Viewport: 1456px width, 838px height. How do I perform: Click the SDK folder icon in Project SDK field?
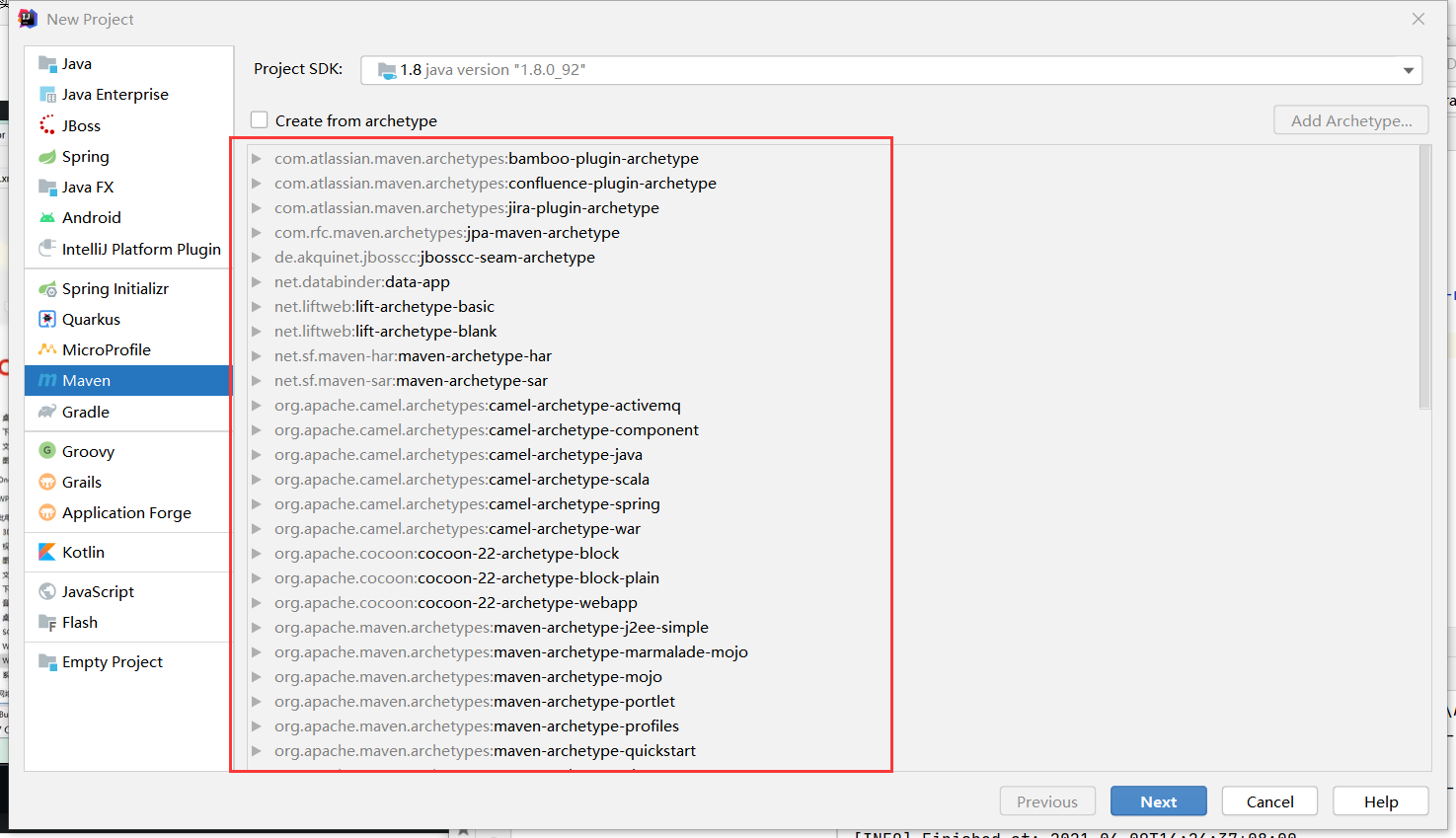tap(387, 70)
